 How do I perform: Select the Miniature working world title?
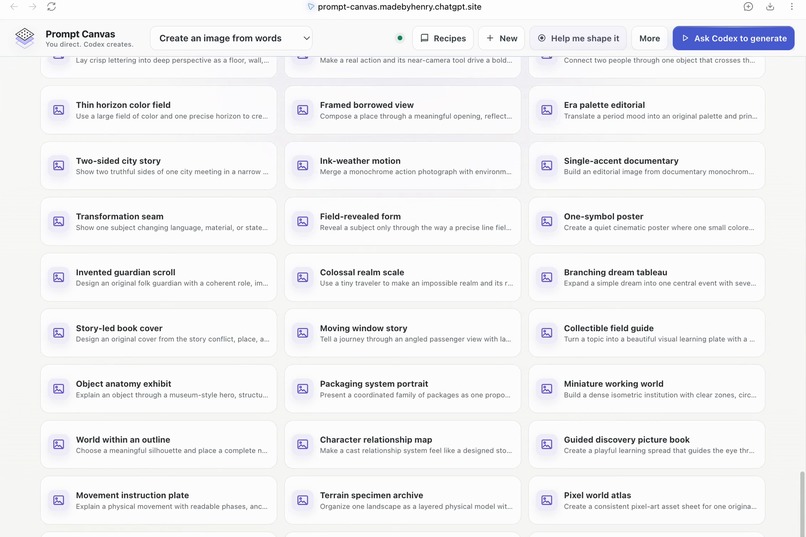(x=613, y=384)
